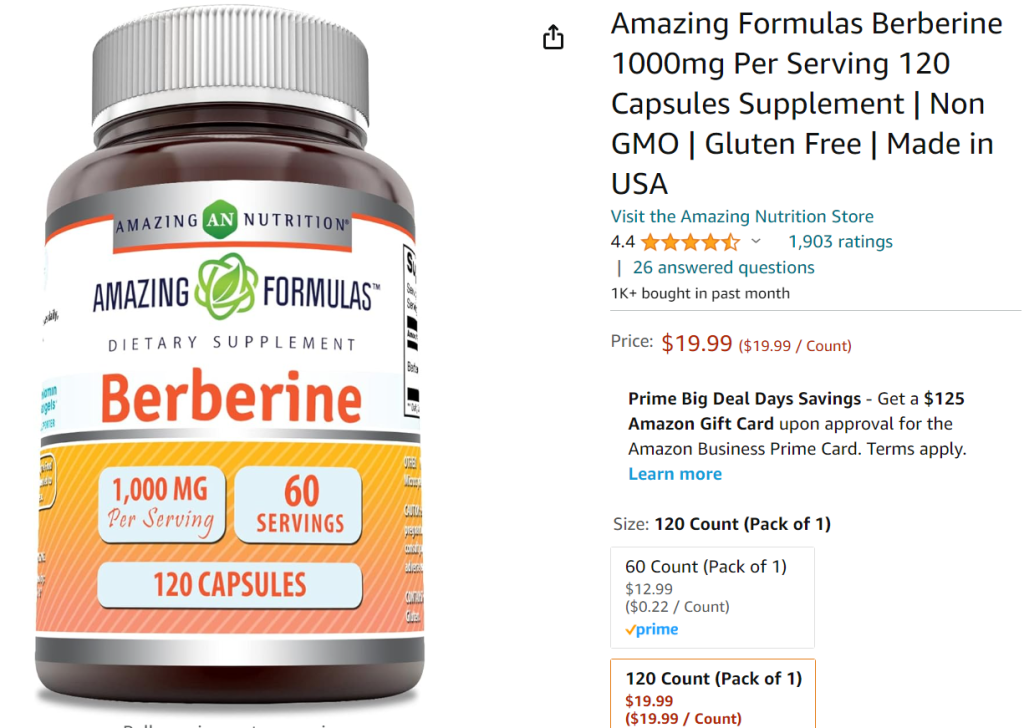
Task: Click the green AN Nutrition logo on bottle
Action: (x=219, y=220)
